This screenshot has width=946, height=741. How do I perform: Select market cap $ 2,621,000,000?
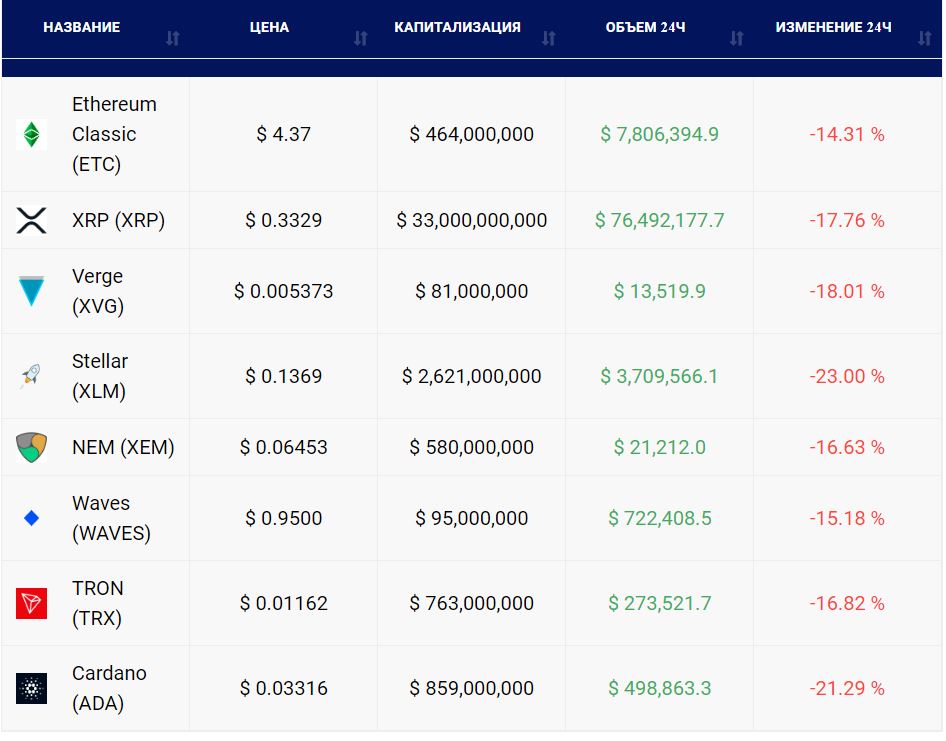pyautogui.click(x=472, y=376)
